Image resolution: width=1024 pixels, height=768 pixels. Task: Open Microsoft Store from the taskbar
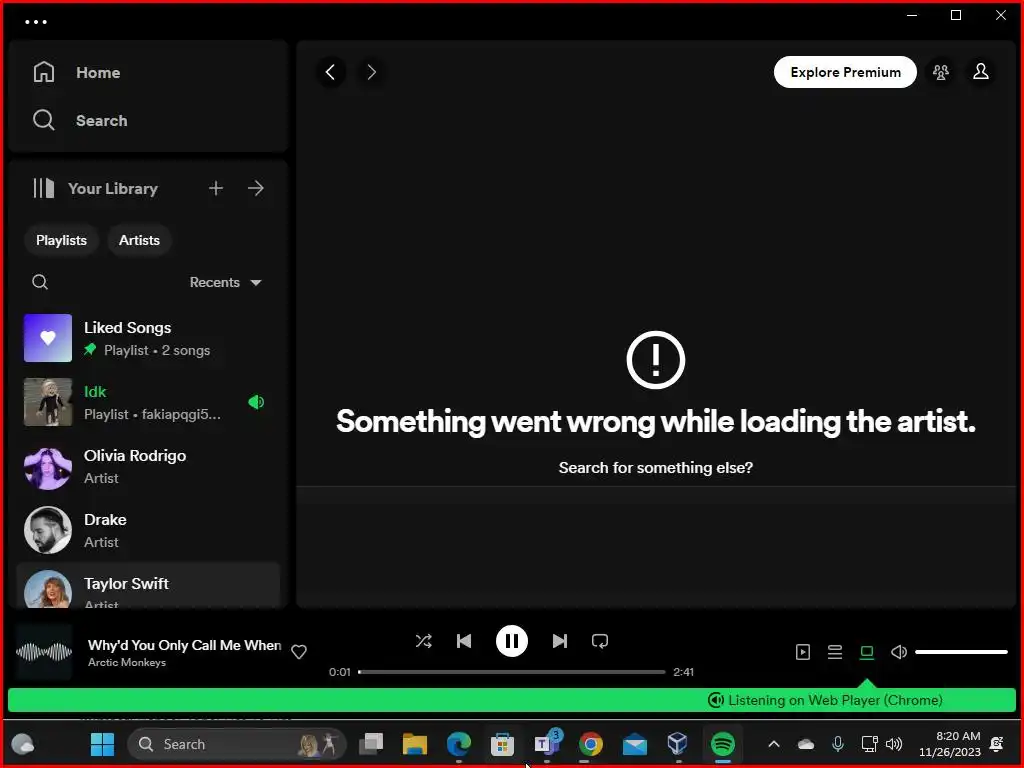click(502, 744)
